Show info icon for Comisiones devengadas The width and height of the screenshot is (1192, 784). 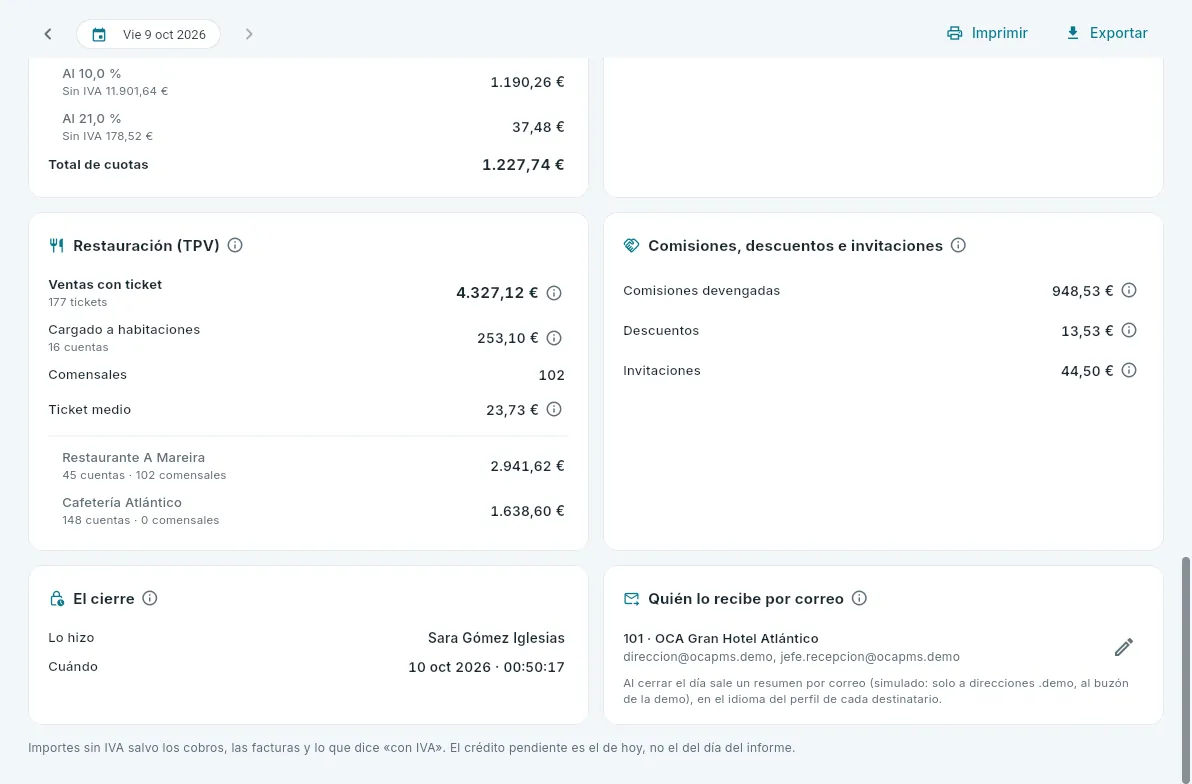coord(1129,290)
